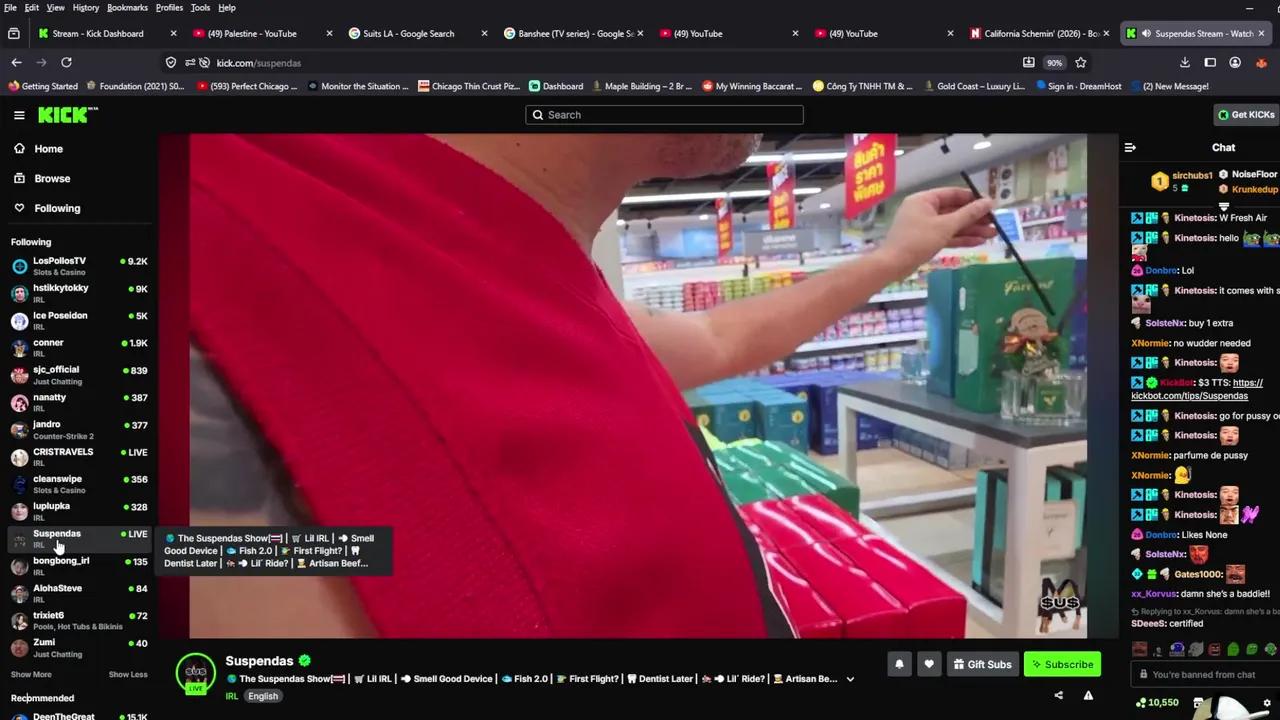
Task: Open the History menu
Action: 86,7
